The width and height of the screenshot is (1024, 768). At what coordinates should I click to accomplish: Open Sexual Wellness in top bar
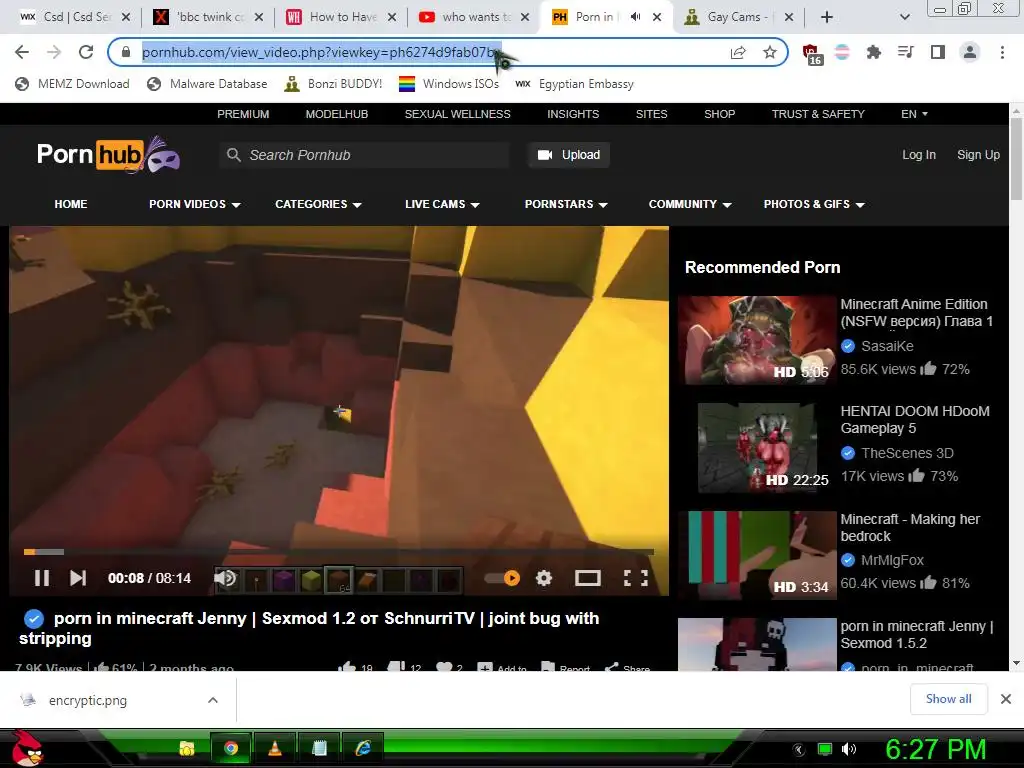point(458,114)
